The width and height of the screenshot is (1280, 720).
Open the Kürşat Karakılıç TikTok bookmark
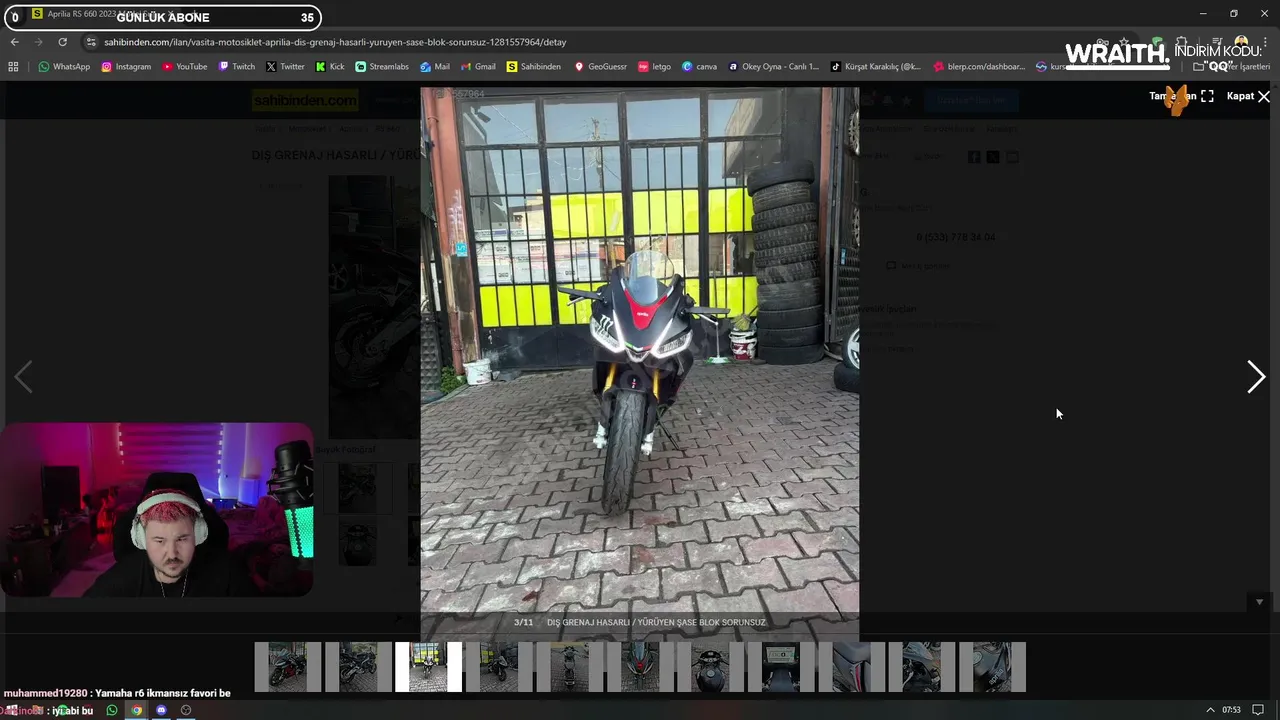[x=876, y=67]
